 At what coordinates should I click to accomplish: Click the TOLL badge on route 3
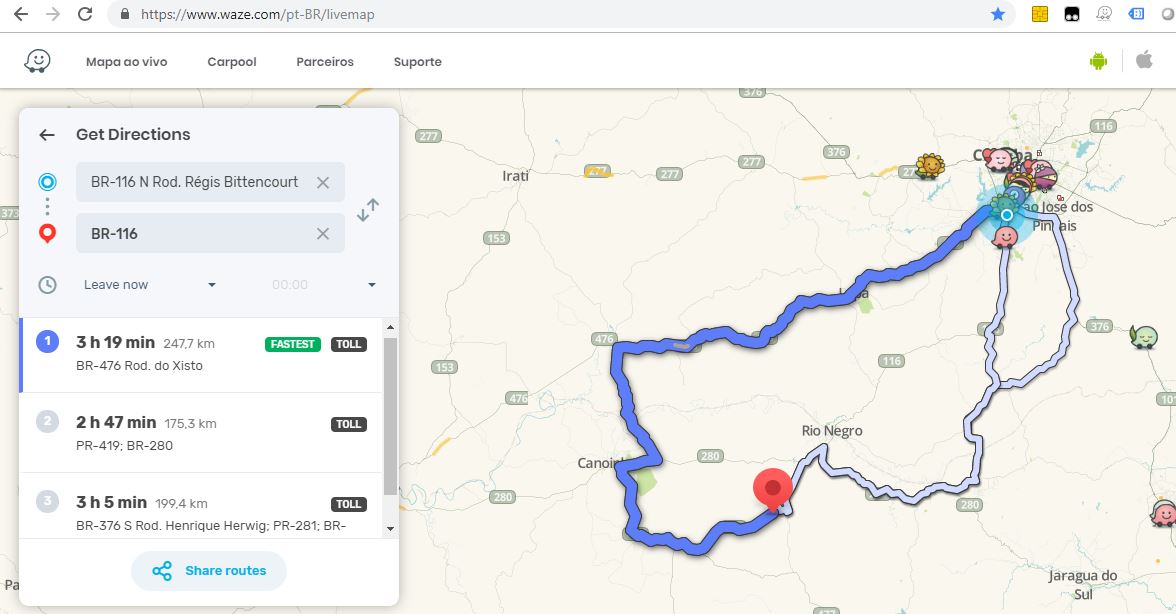[349, 504]
